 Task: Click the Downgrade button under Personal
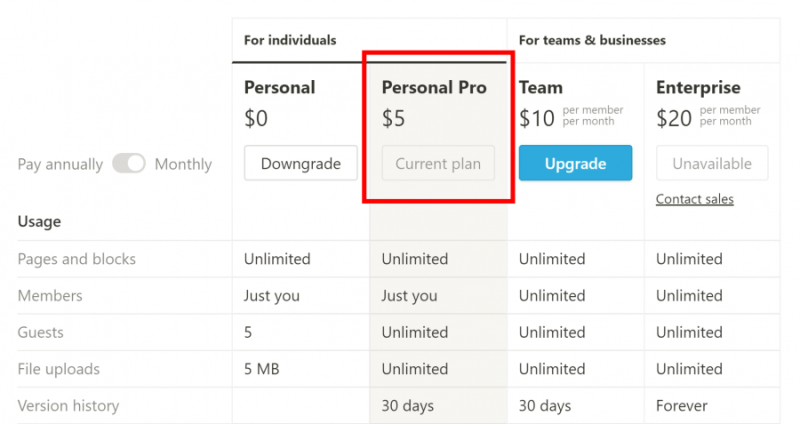[x=300, y=164]
